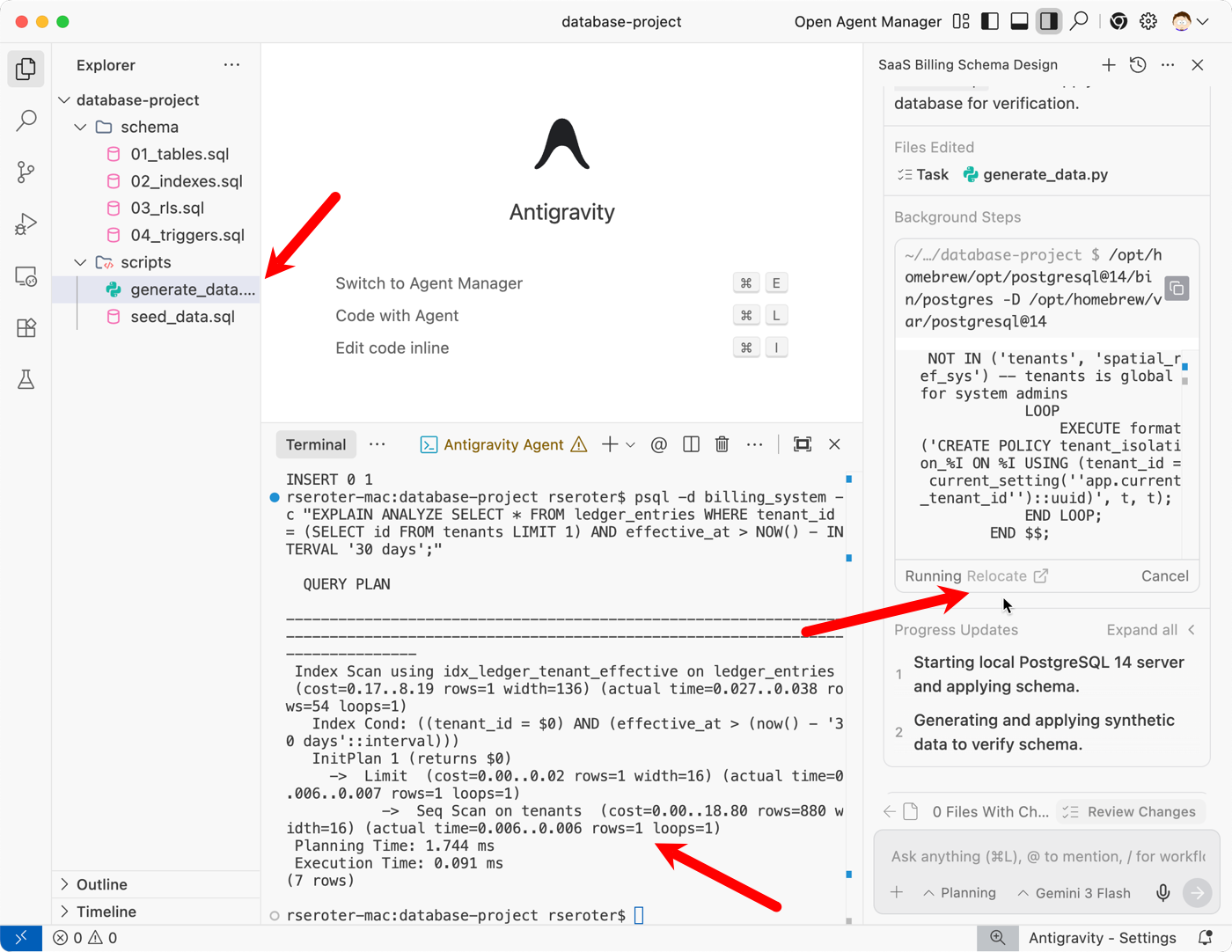Open the Source Control view
The height and width of the screenshot is (952, 1232).
26,172
